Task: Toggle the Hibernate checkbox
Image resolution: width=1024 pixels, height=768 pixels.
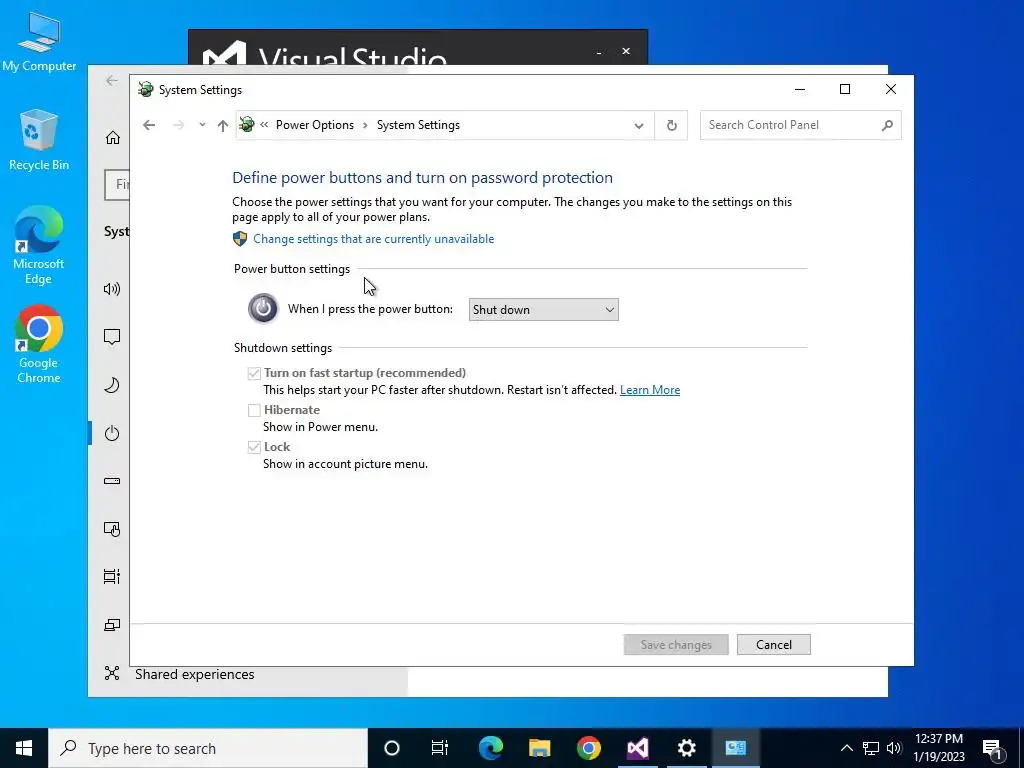Action: [x=254, y=410]
